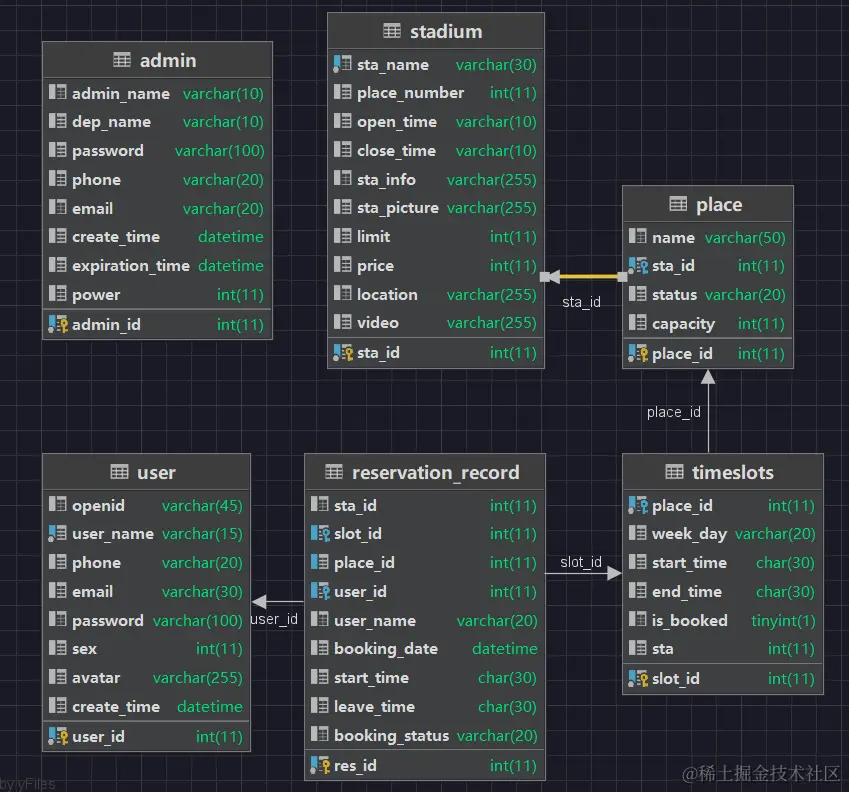849x792 pixels.
Task: Select the video column in stadium
Action: 436,323
